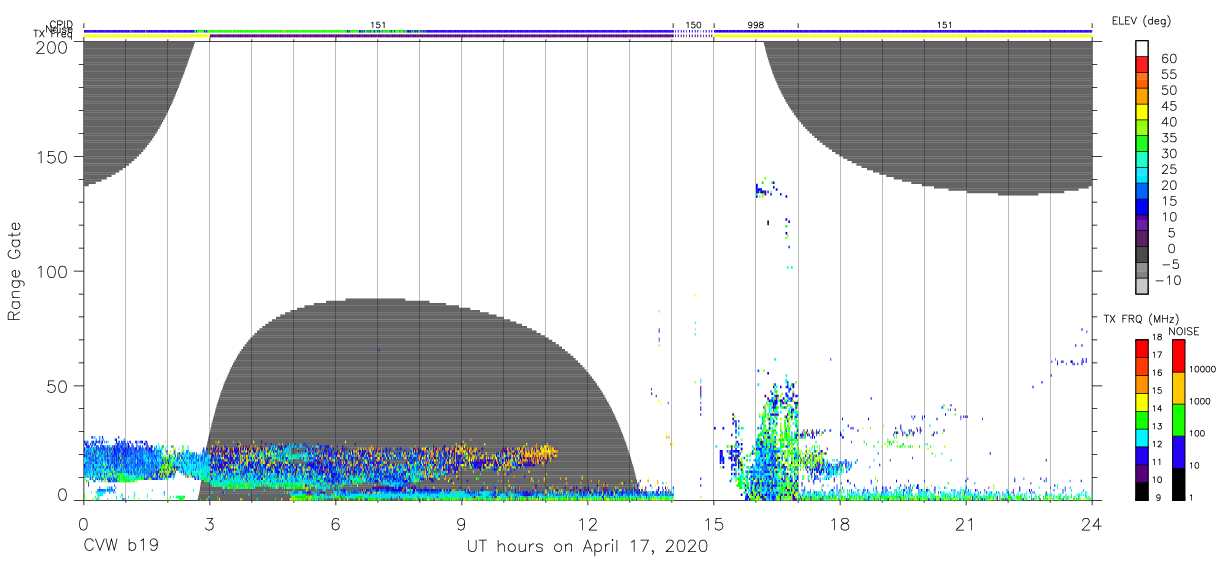1228x567 pixels.
Task: Click the blue NOISE band between 10 and 100
Action: (1178, 450)
